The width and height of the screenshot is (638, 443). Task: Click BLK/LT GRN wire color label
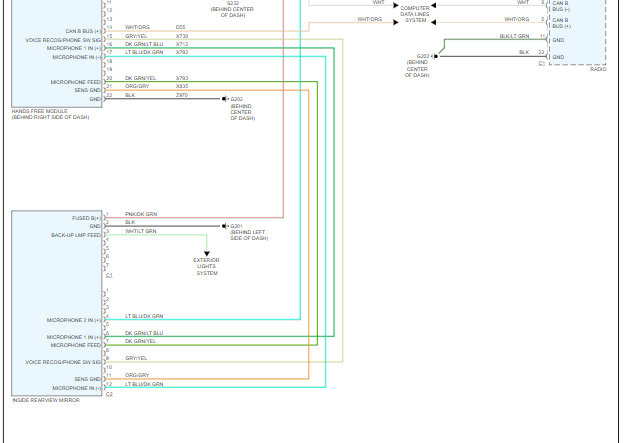514,36
